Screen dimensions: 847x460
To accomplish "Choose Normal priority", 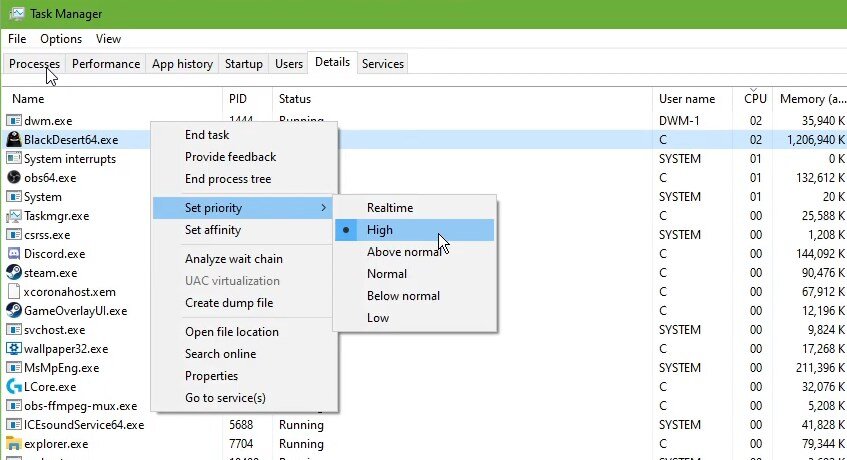I will coord(414,274).
